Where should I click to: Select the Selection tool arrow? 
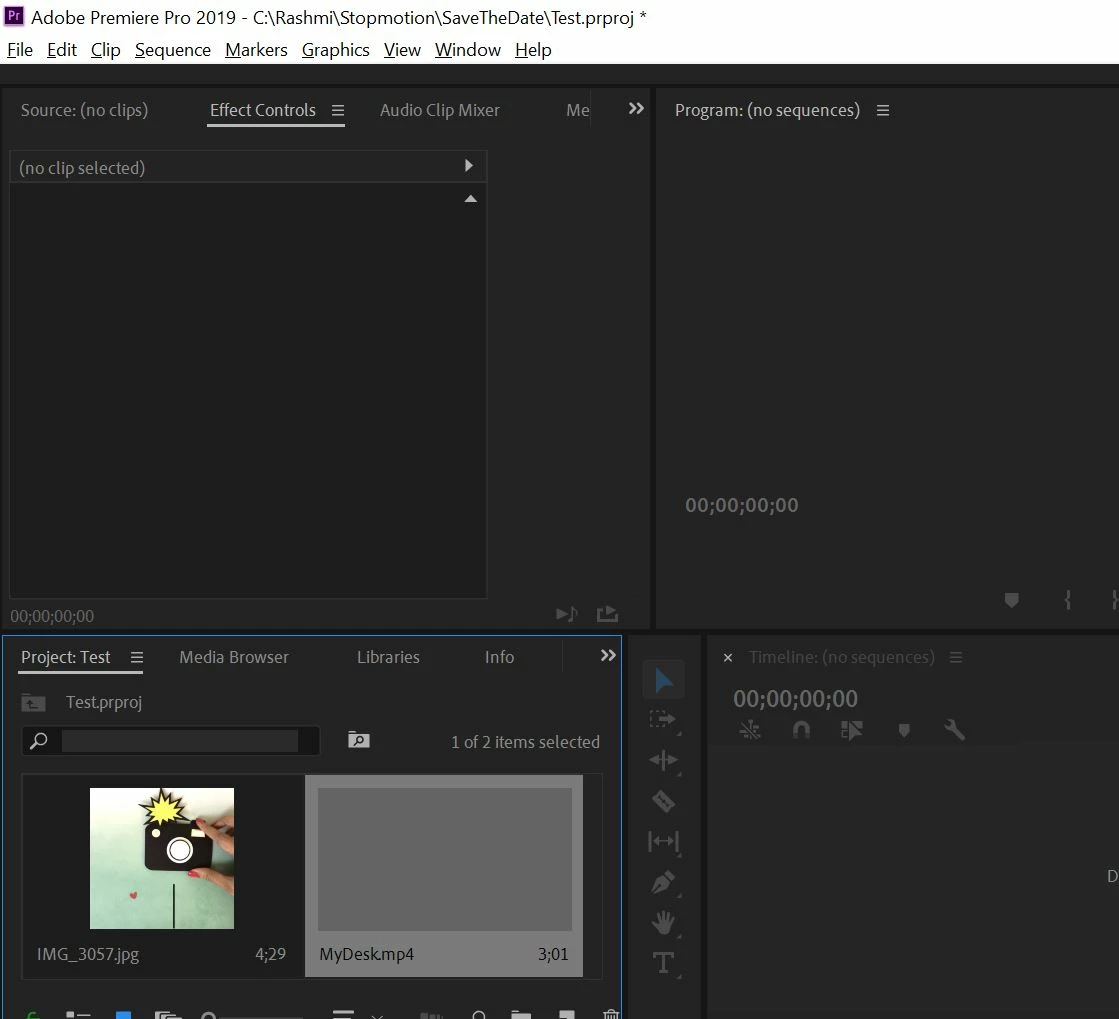click(x=664, y=680)
